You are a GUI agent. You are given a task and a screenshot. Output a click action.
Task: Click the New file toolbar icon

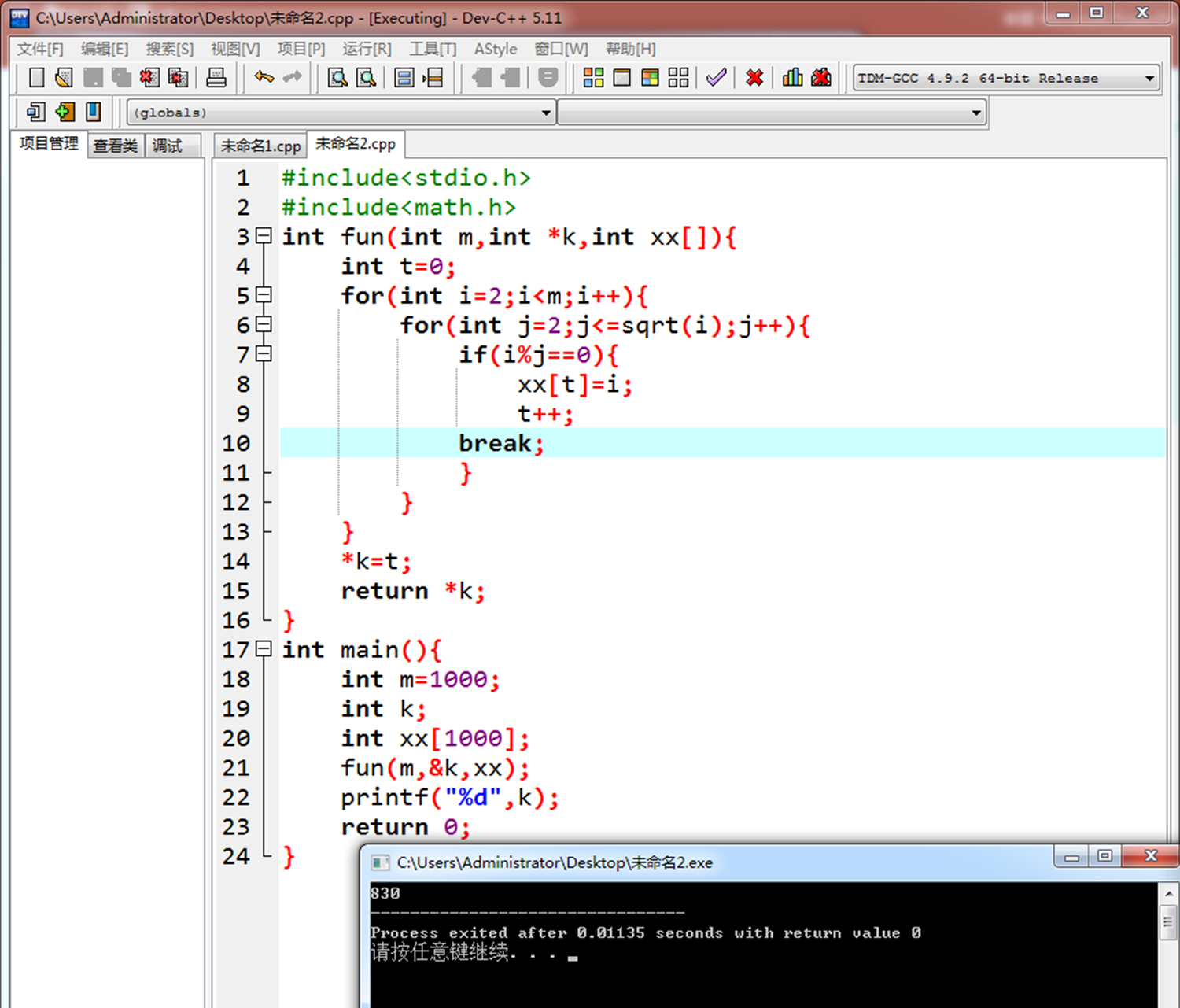[36, 77]
